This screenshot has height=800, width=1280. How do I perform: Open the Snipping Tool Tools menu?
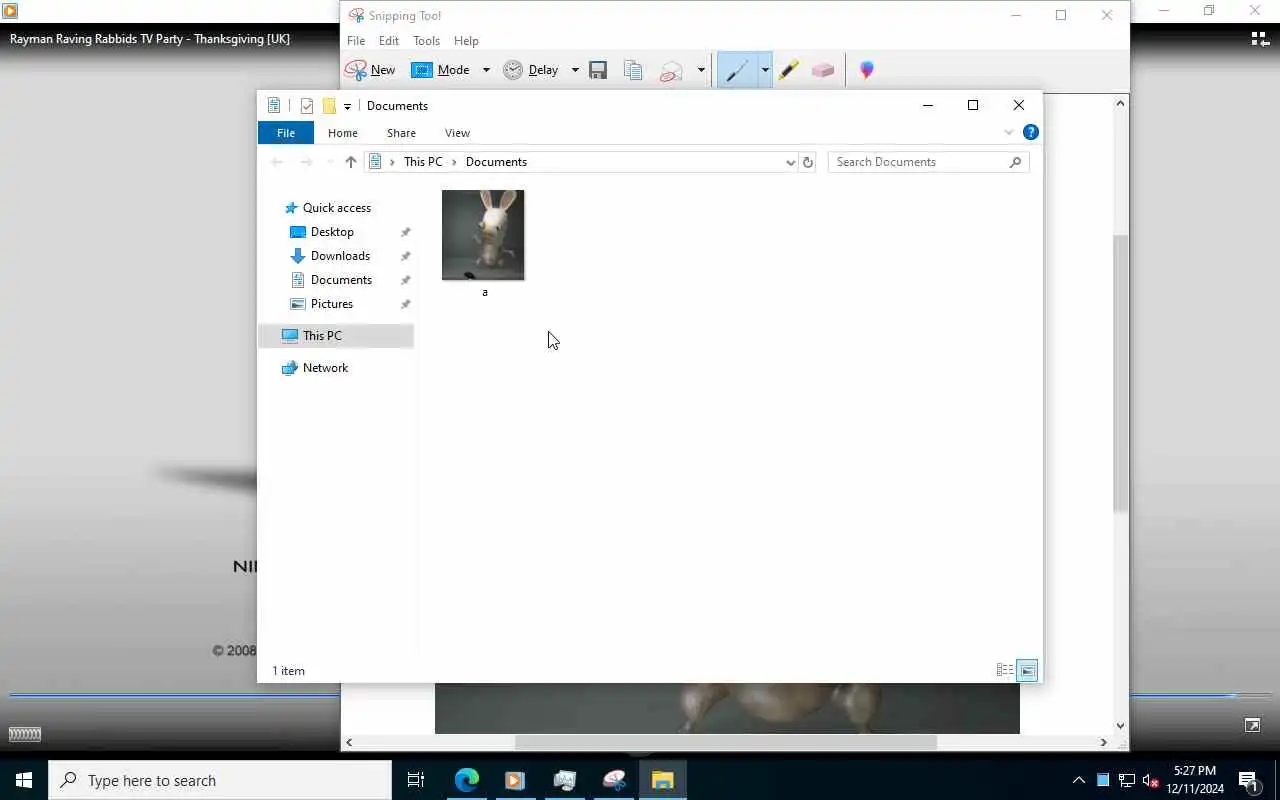426,41
